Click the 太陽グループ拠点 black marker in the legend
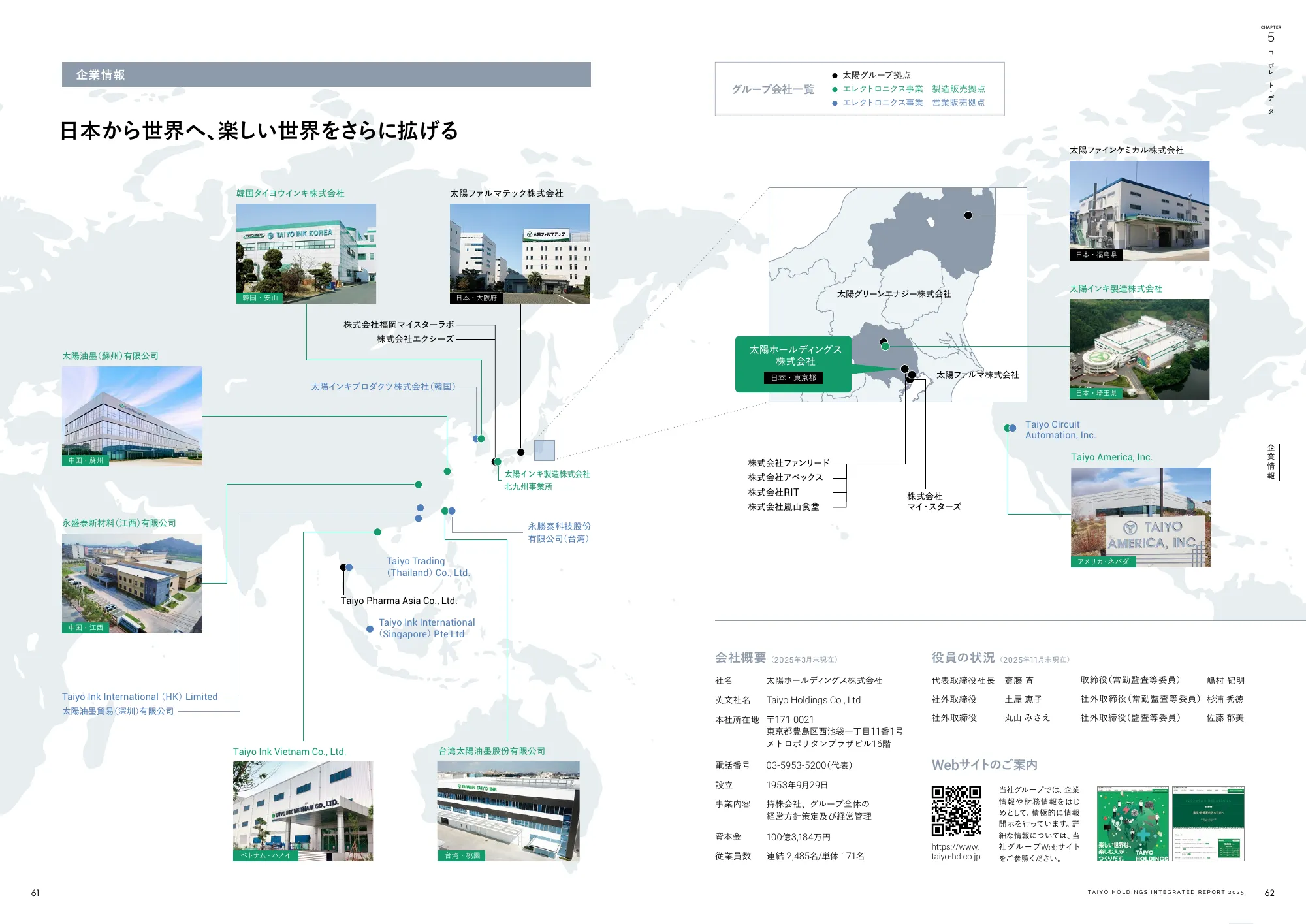The image size is (1306, 924). (x=835, y=76)
